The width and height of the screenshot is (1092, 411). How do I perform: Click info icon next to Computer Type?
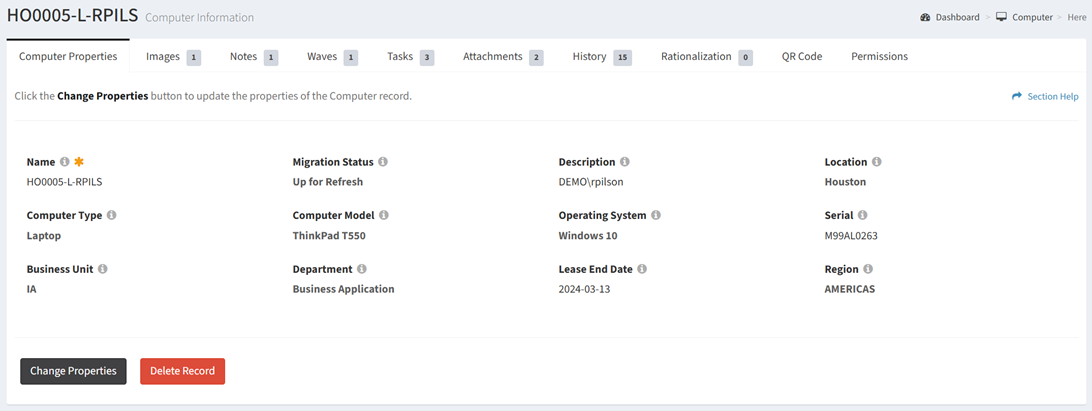(x=112, y=215)
